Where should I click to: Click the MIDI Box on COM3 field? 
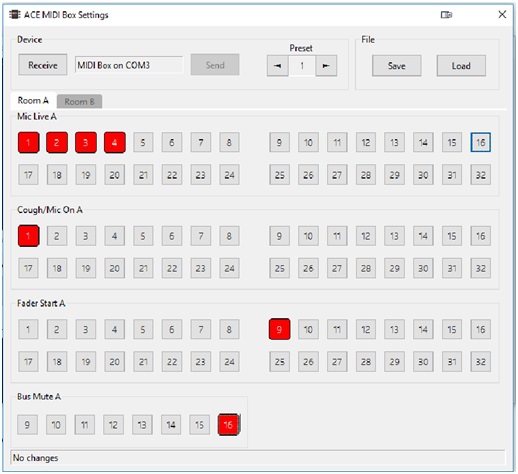[129, 65]
